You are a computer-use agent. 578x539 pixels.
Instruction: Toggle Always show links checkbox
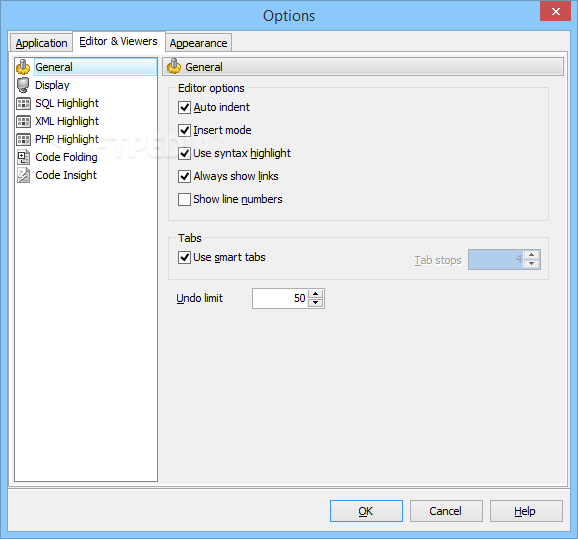coord(184,176)
